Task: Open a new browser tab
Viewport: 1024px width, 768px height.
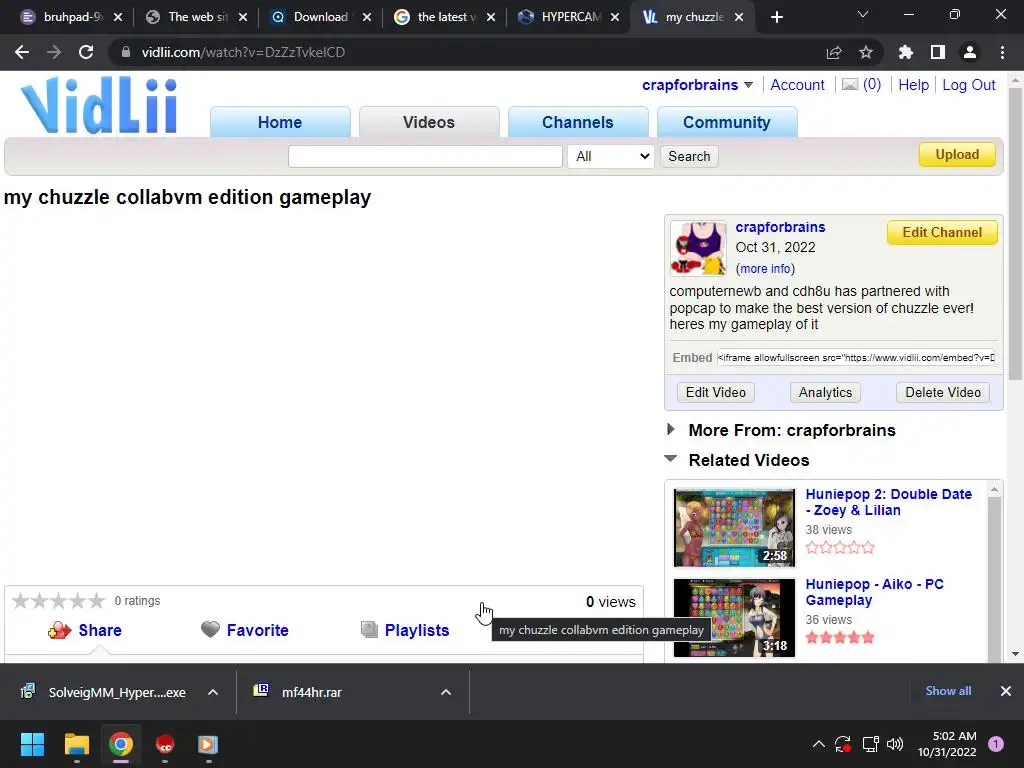Action: (x=776, y=17)
